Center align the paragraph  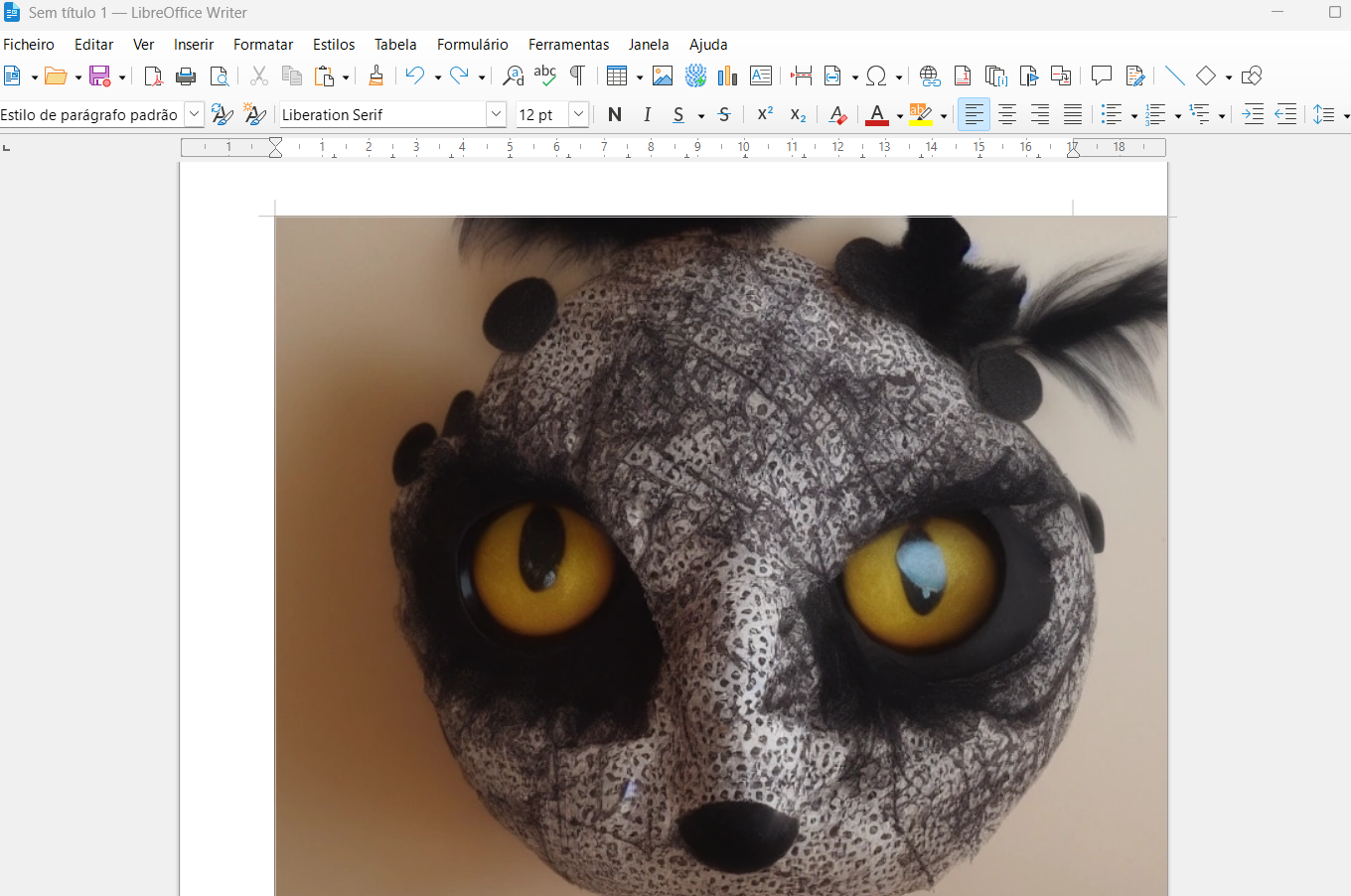tap(1007, 115)
